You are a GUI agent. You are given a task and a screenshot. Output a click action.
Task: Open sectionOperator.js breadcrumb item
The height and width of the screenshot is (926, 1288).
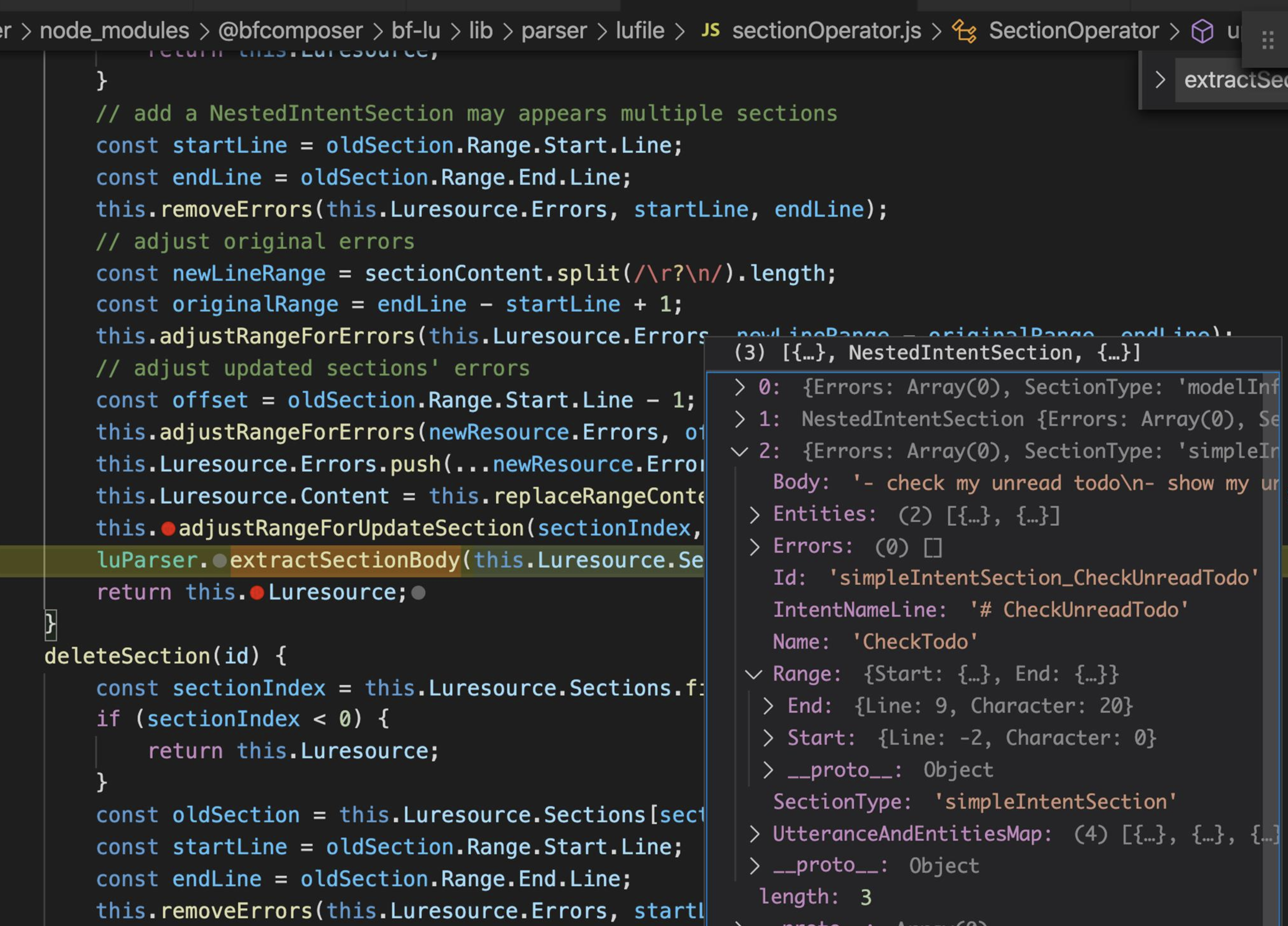[x=826, y=31]
